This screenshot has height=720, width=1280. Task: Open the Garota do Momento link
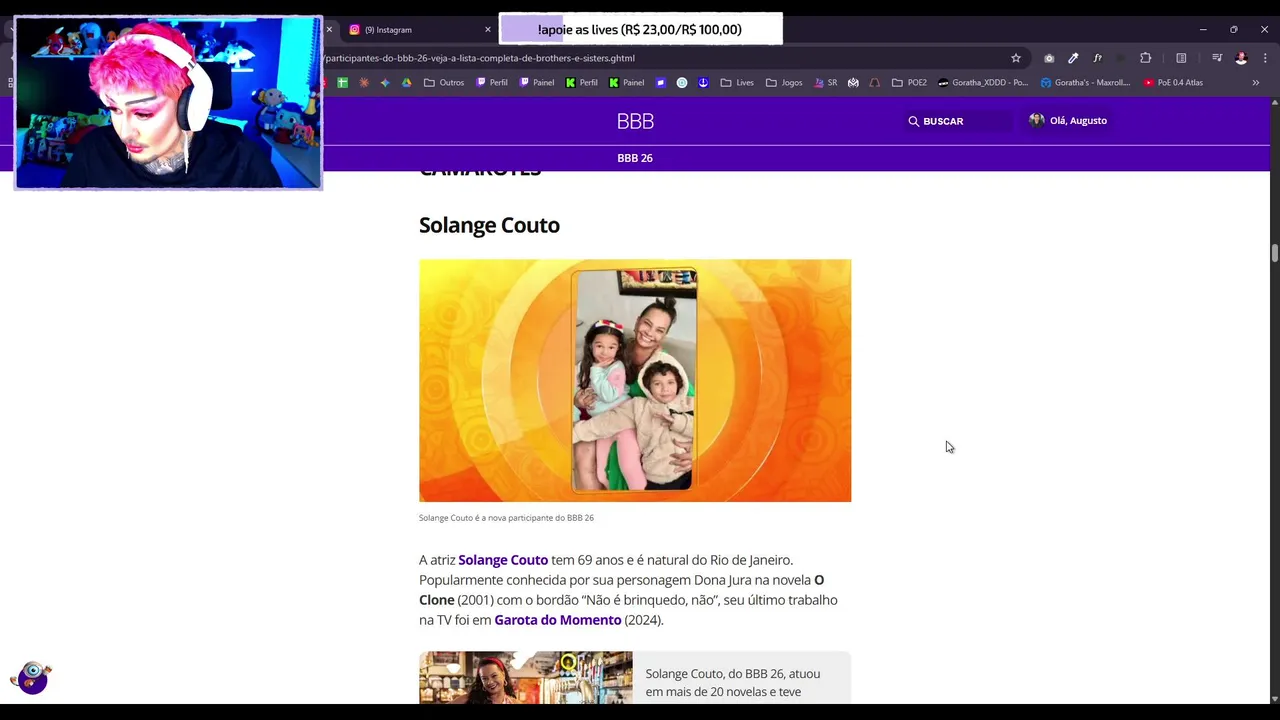[557, 620]
